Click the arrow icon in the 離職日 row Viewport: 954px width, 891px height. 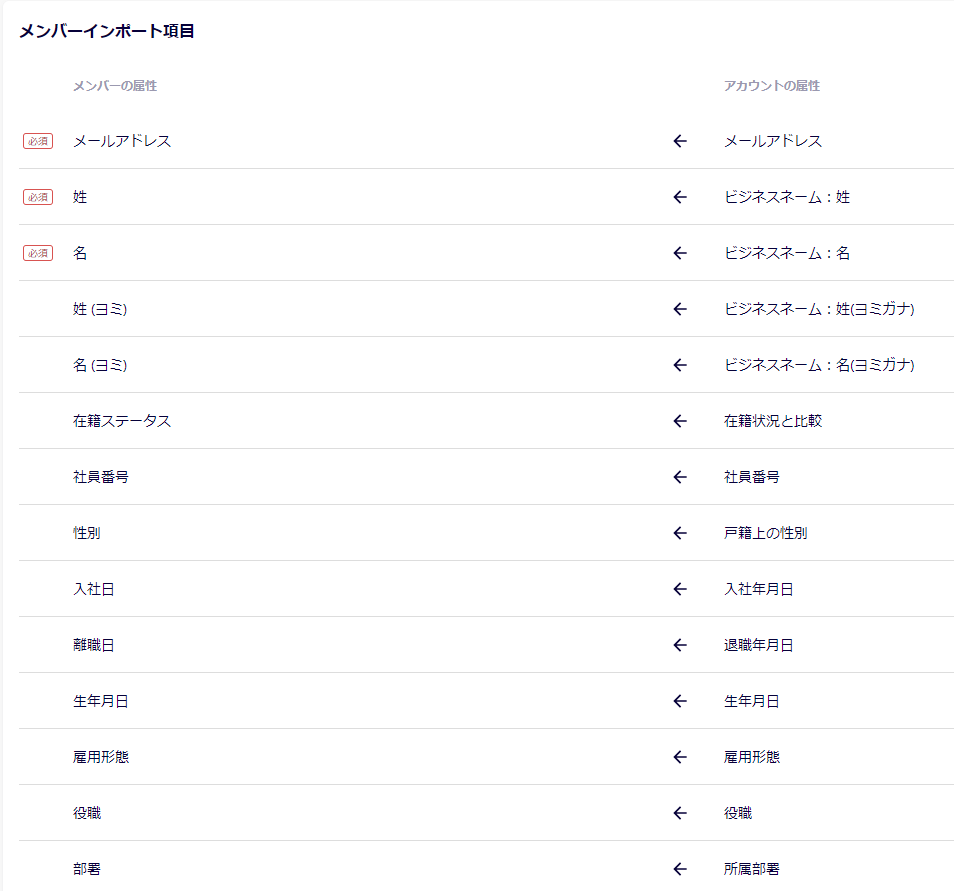680,645
